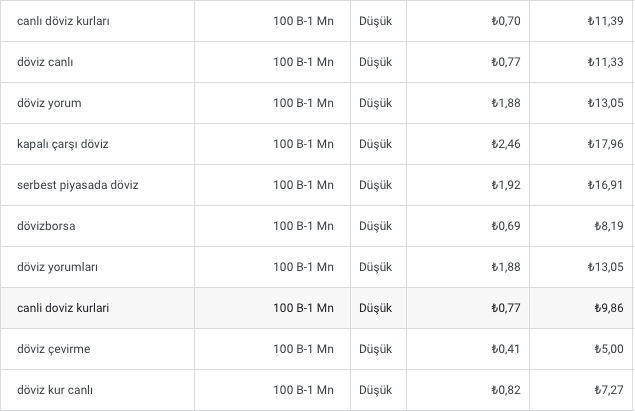Select the 'döviz yorumları' keyword
This screenshot has width=635, height=411.
pos(58,267)
